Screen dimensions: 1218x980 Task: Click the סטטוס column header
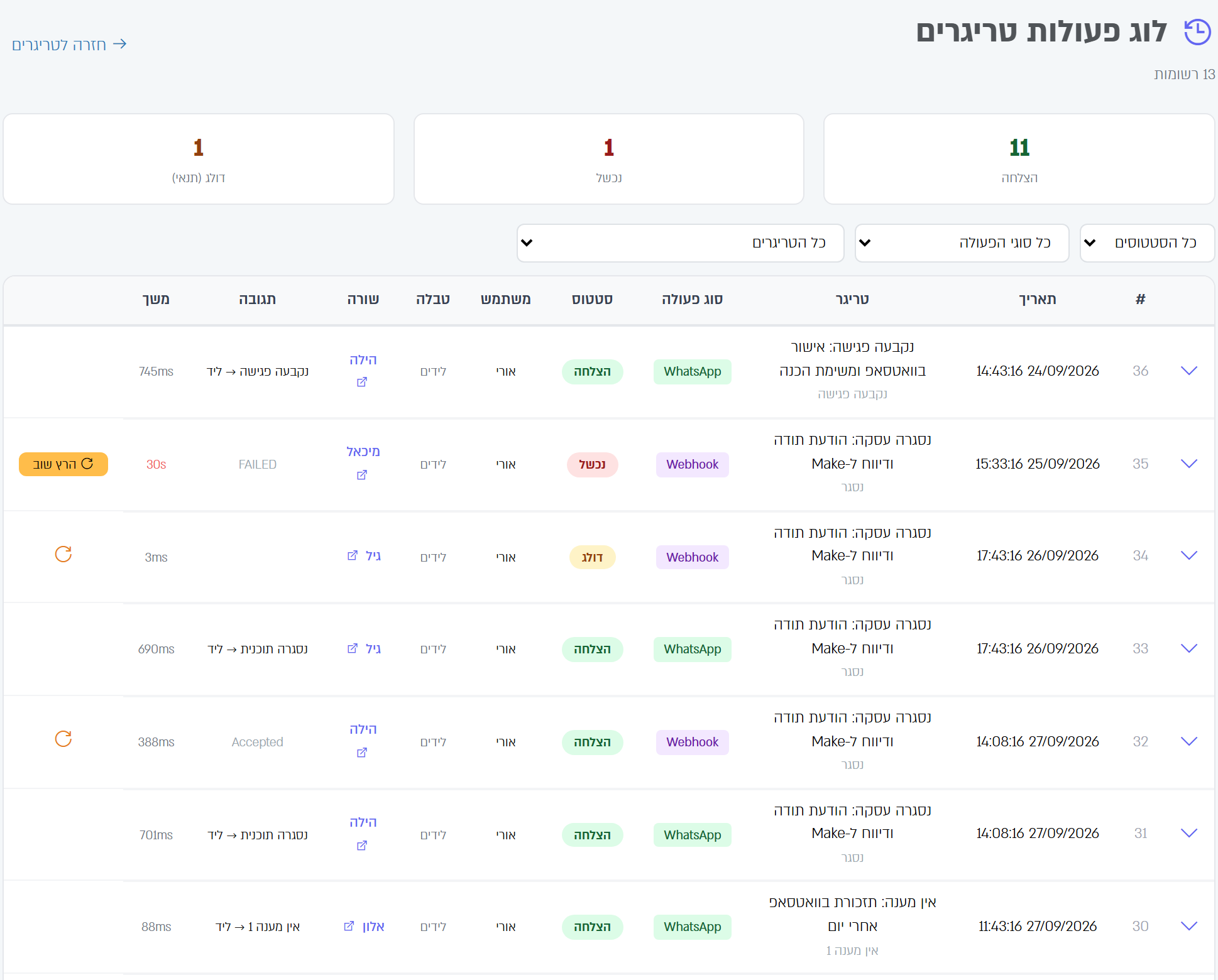(x=592, y=299)
